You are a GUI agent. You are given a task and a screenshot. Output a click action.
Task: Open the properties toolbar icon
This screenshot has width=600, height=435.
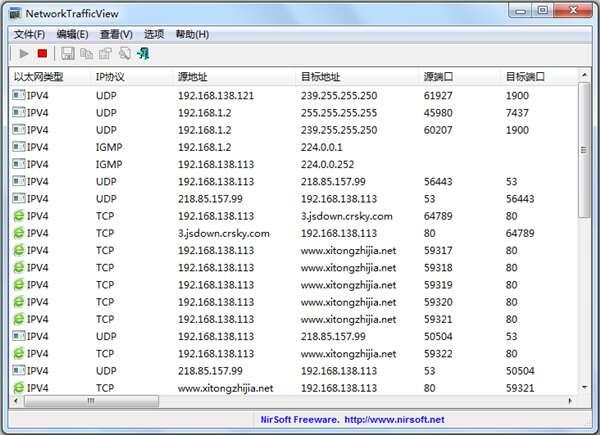click(105, 53)
